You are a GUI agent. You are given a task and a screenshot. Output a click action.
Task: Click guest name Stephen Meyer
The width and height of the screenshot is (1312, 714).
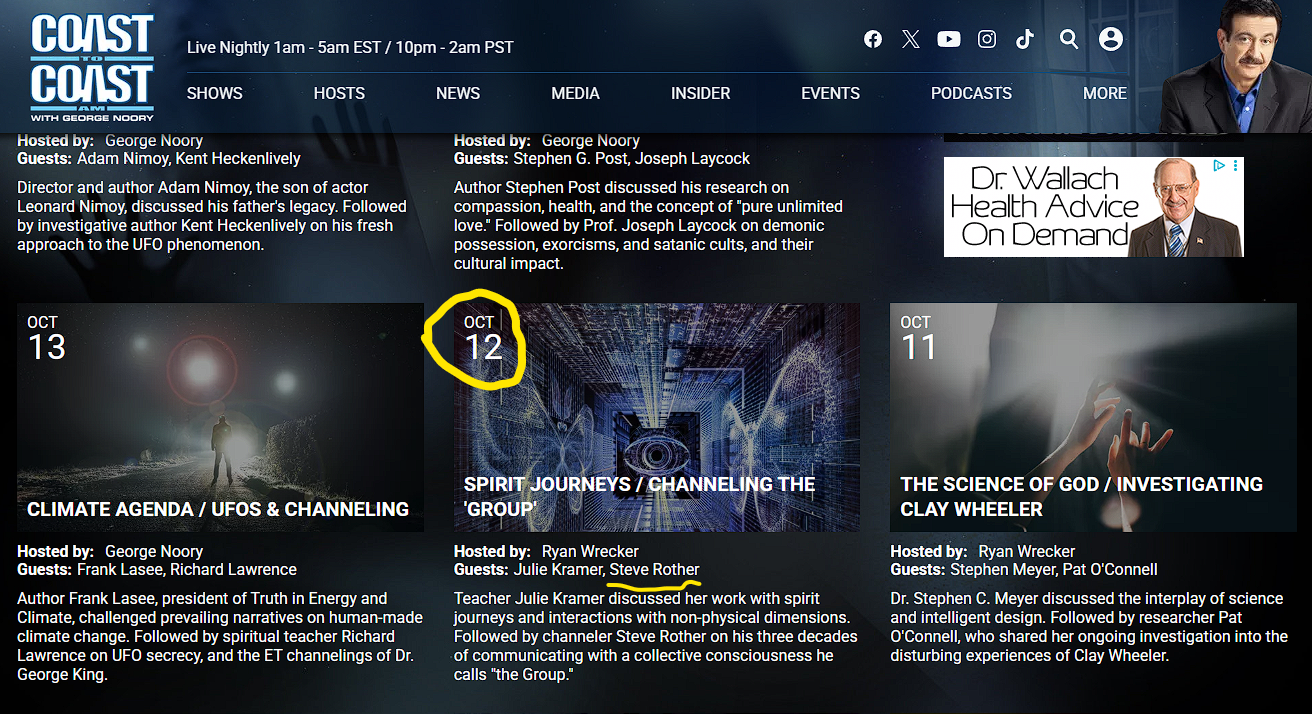tap(1005, 569)
